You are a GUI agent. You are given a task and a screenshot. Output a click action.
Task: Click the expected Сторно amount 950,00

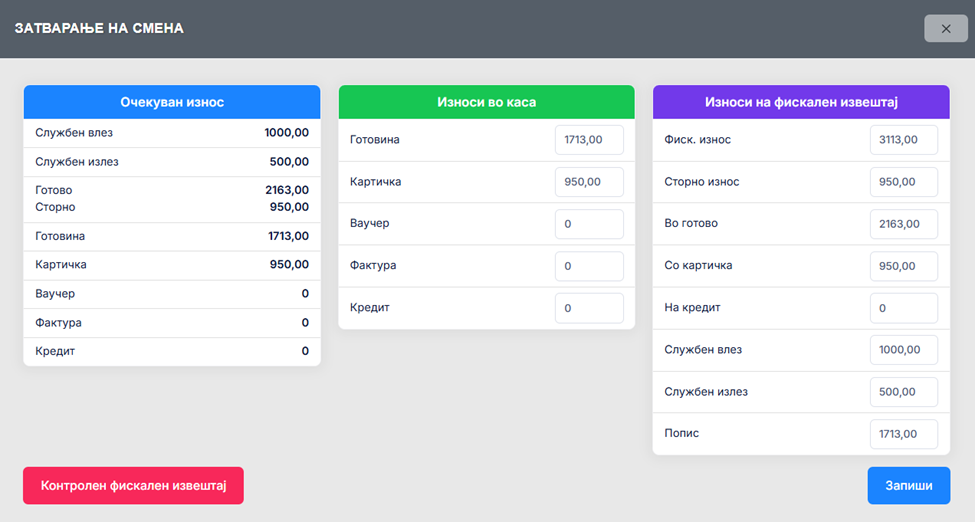289,207
